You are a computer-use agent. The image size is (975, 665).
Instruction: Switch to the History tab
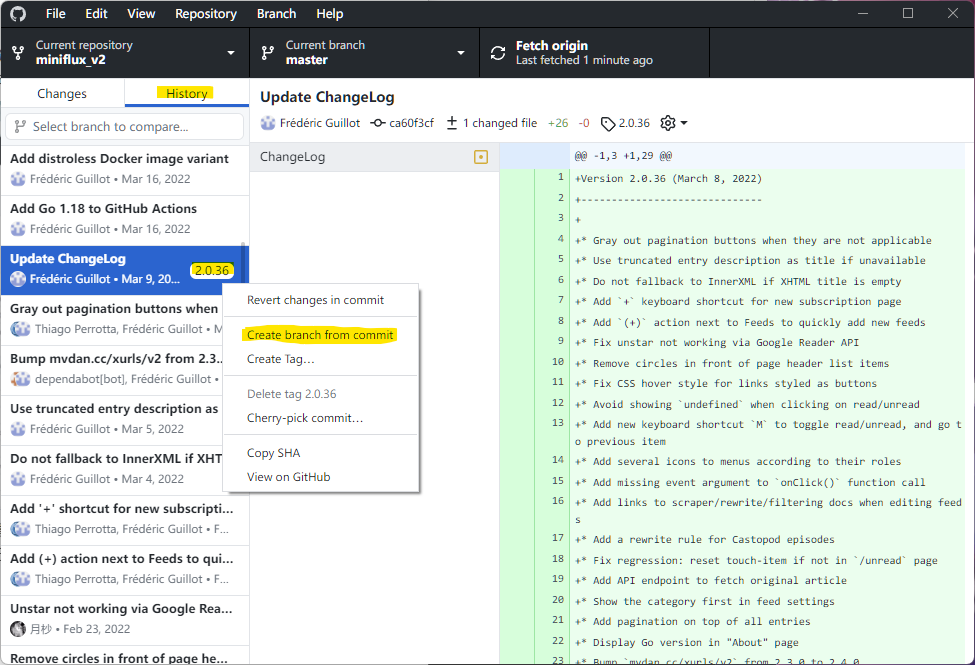coord(187,93)
